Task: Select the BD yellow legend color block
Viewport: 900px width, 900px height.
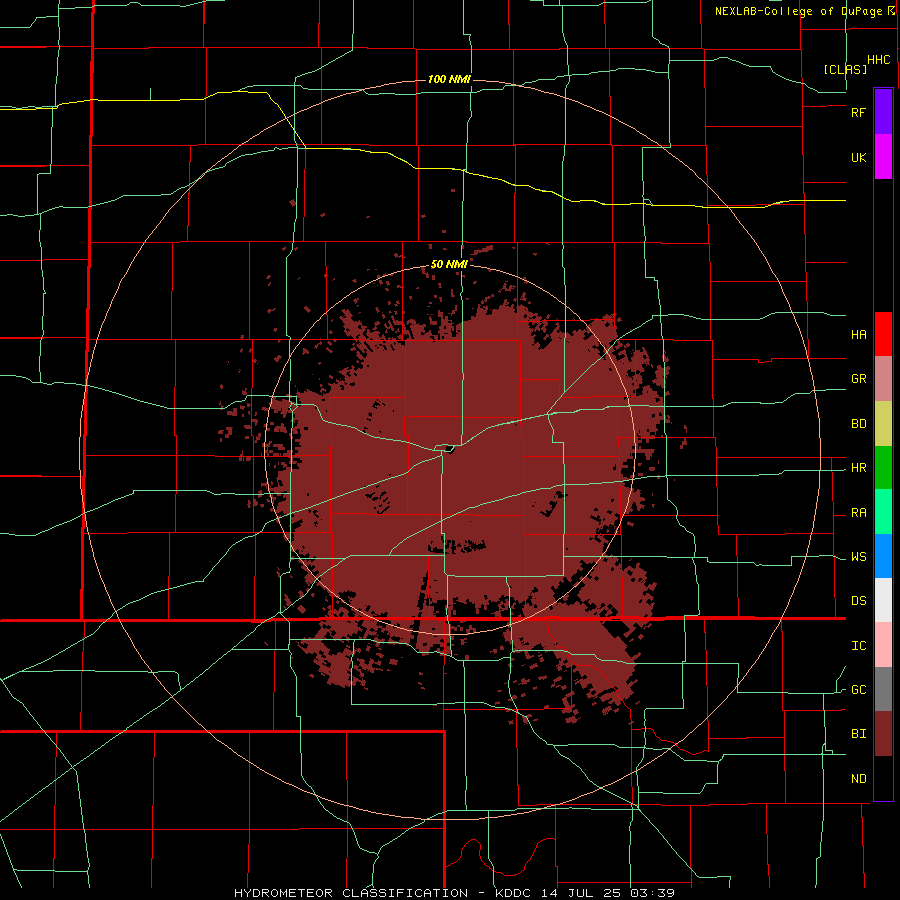Action: 883,424
